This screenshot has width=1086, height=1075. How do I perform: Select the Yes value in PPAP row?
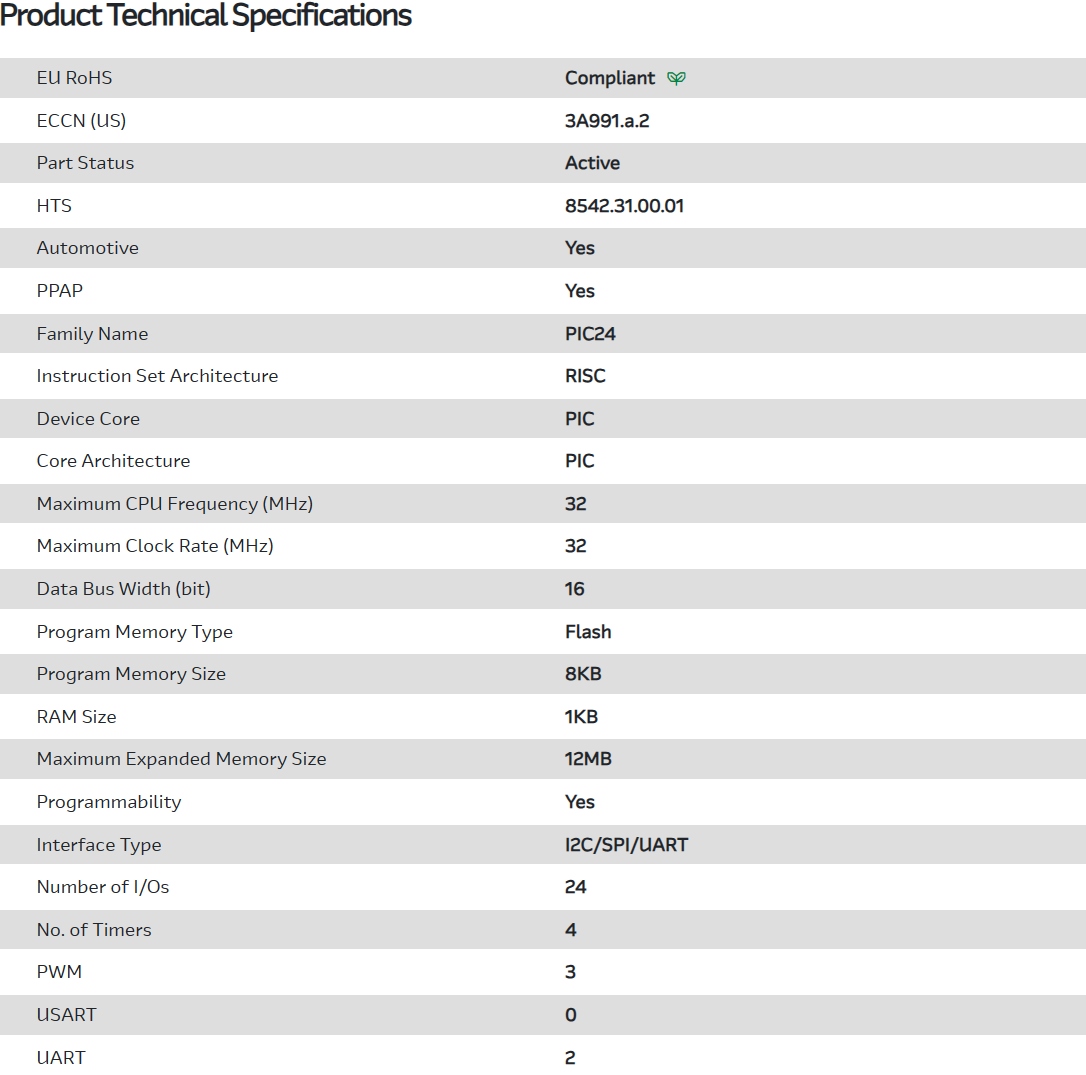(x=580, y=291)
